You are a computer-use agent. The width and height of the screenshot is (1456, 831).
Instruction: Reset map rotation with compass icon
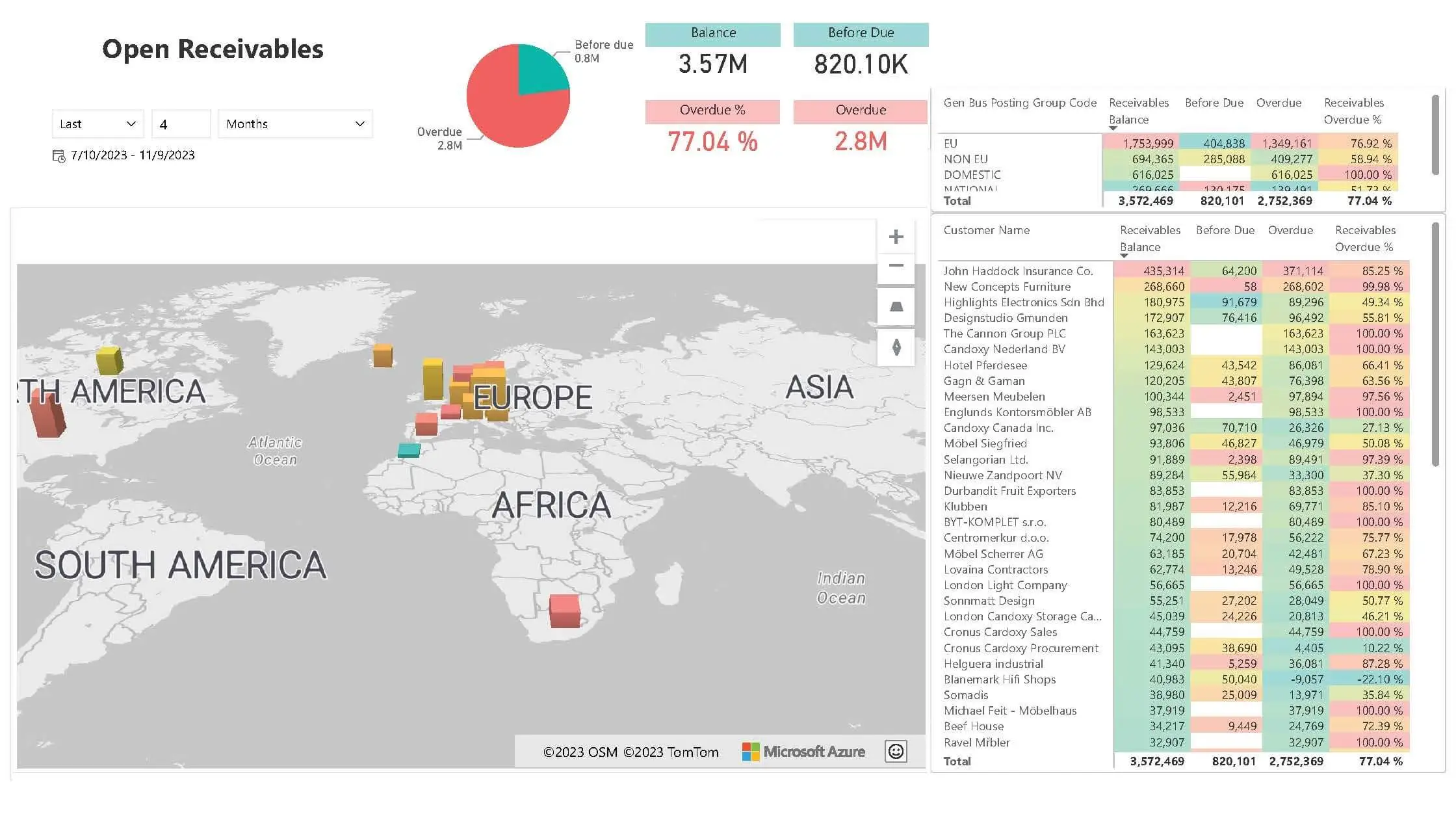click(896, 347)
